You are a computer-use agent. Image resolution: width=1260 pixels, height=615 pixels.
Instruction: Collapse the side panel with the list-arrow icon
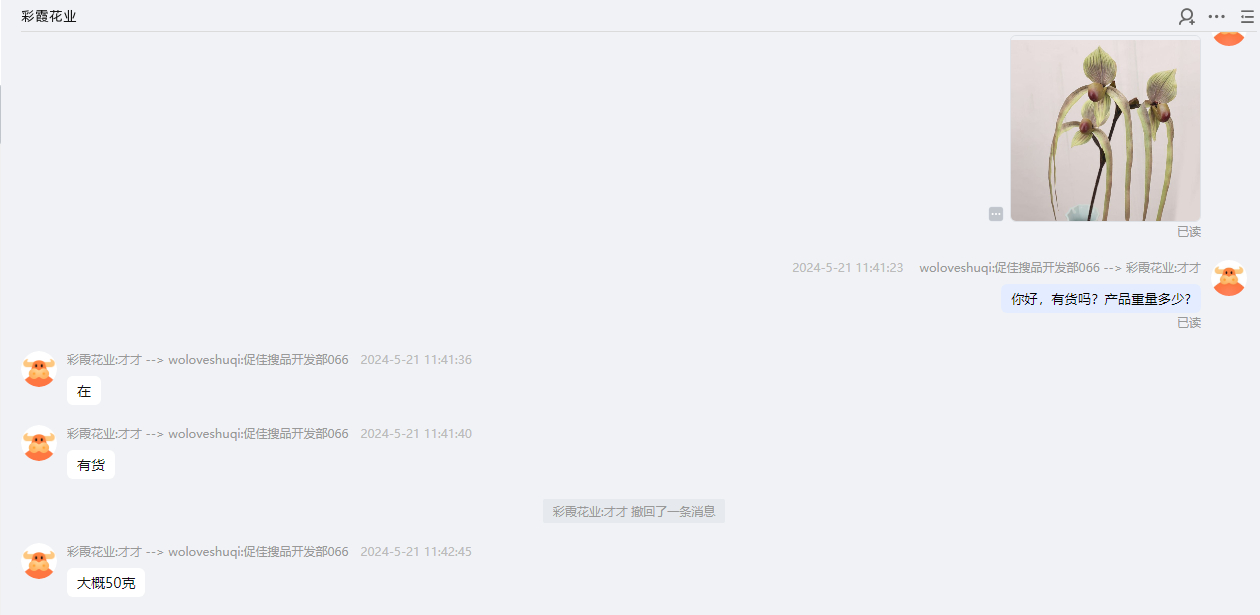point(1247,16)
